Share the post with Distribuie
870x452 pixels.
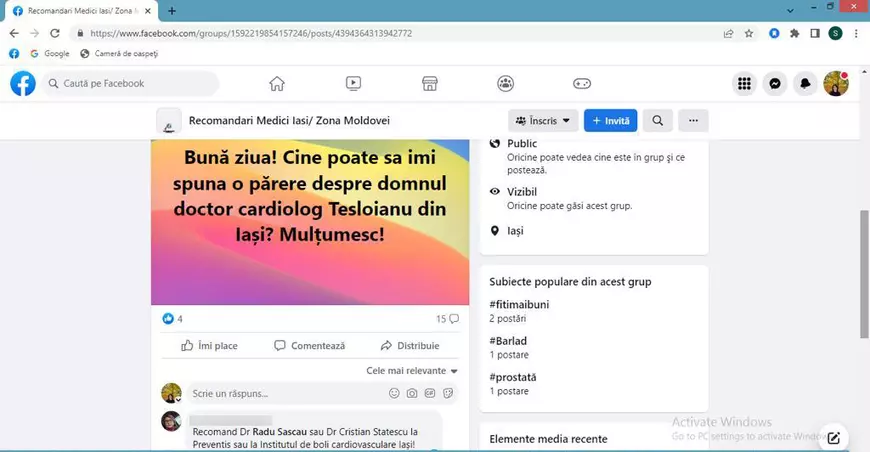[x=410, y=346]
